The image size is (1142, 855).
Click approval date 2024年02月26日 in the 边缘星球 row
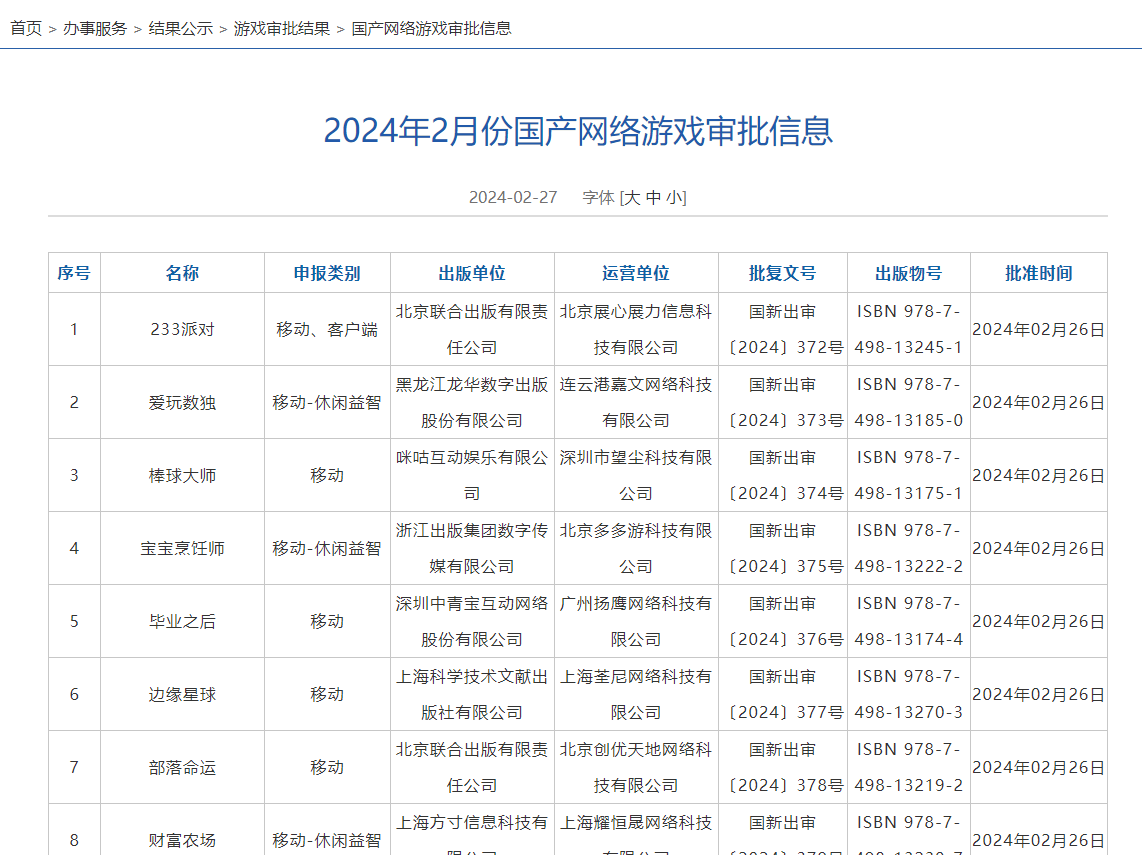point(1039,695)
